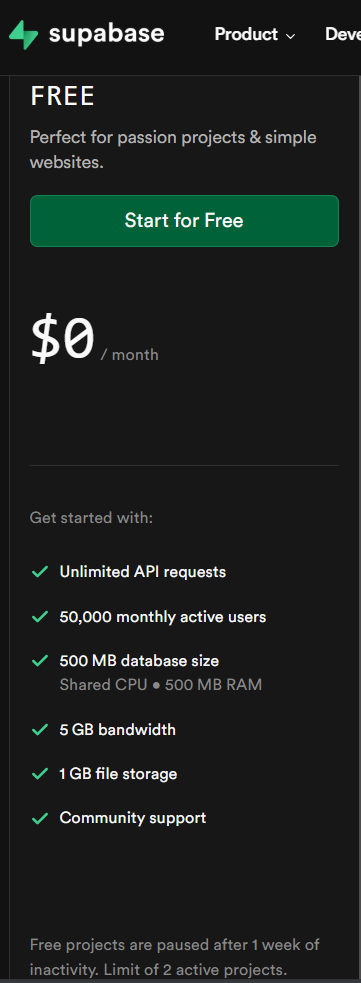
Task: Click the Shared CPU 500 MB RAM subtext
Action: coord(160,685)
